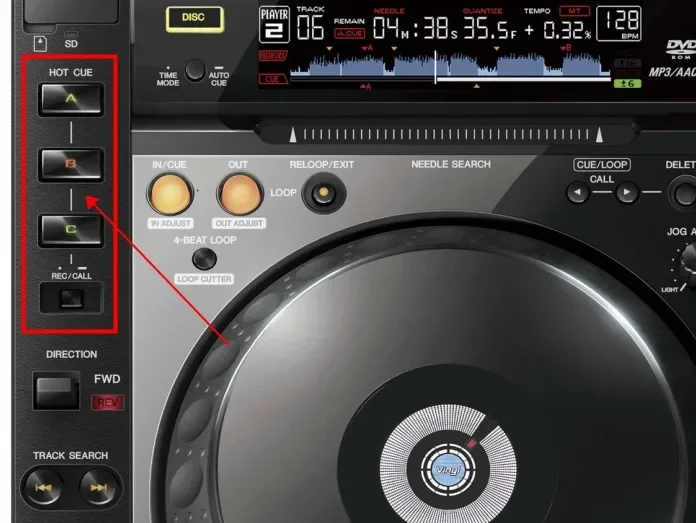This screenshot has height=523, width=696.
Task: Click the OUT ADJUST label
Action: (239, 223)
